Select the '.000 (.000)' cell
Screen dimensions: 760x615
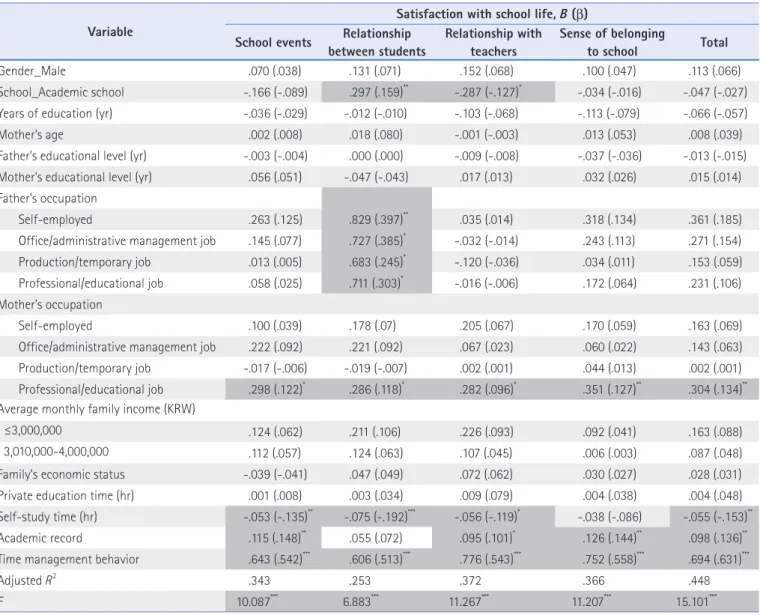(376, 156)
